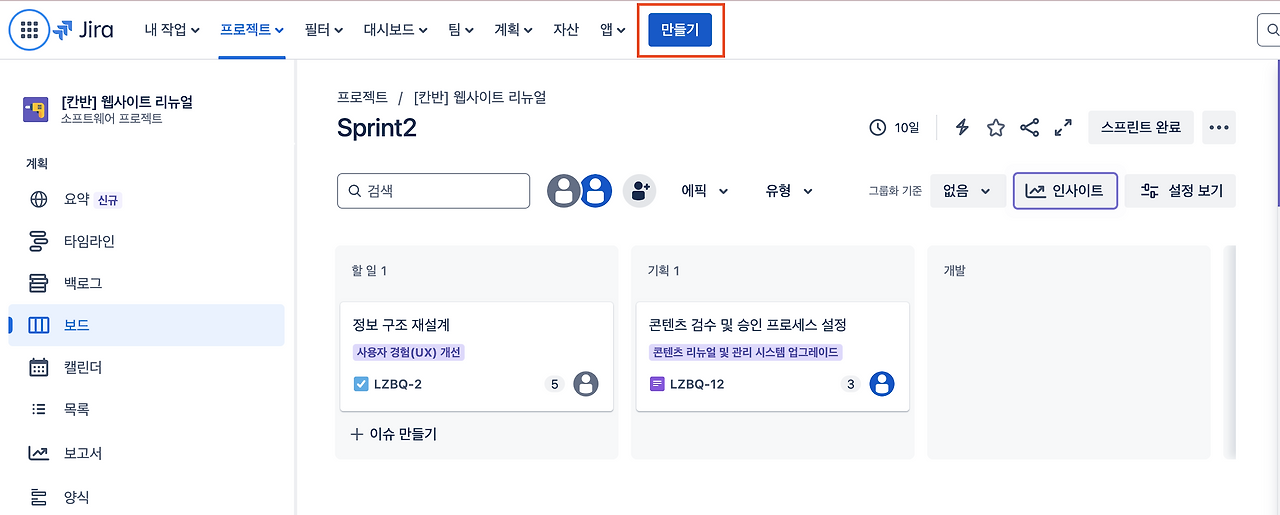Click the clock icon showing 10일

pyautogui.click(x=878, y=127)
